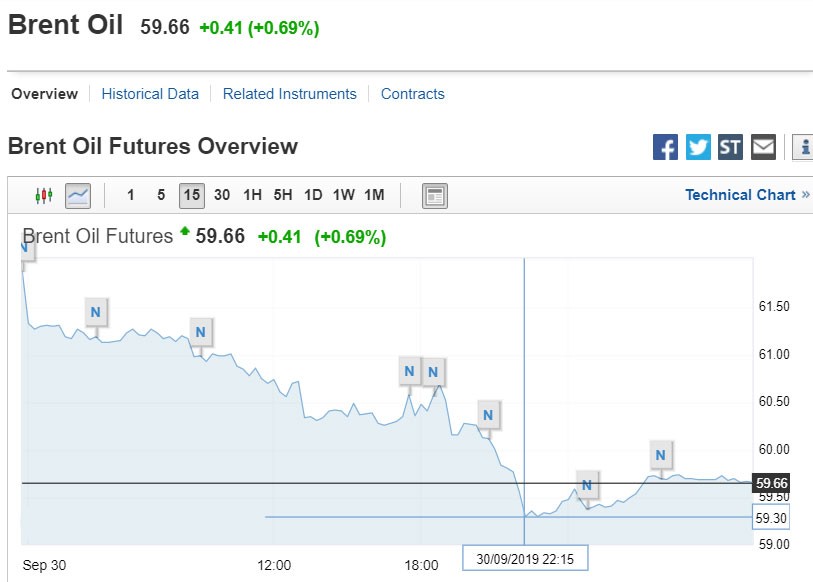
Task: Open the news panel layout icon
Action: point(435,195)
